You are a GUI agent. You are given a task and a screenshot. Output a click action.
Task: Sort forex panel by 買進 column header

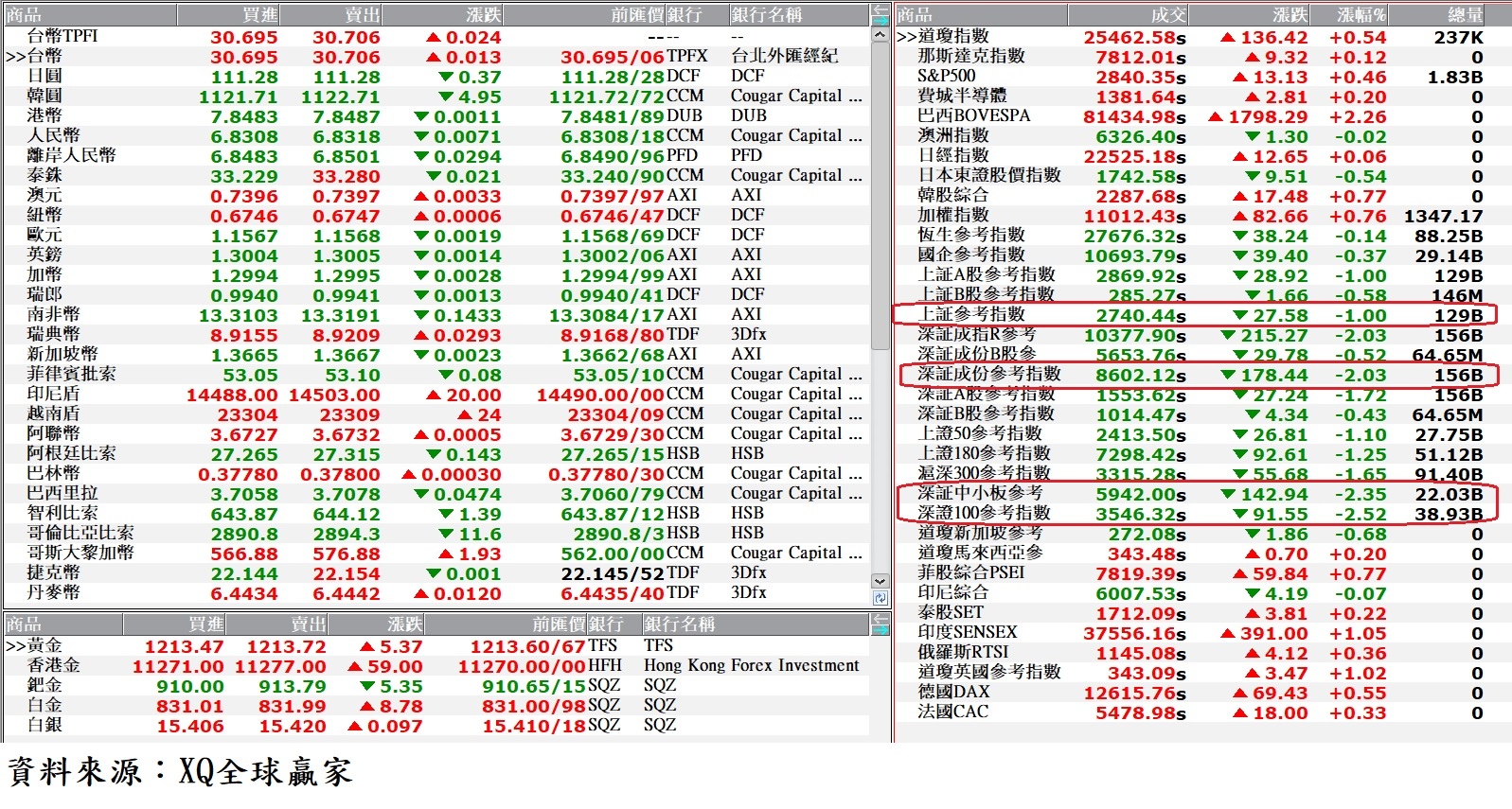pos(227,15)
